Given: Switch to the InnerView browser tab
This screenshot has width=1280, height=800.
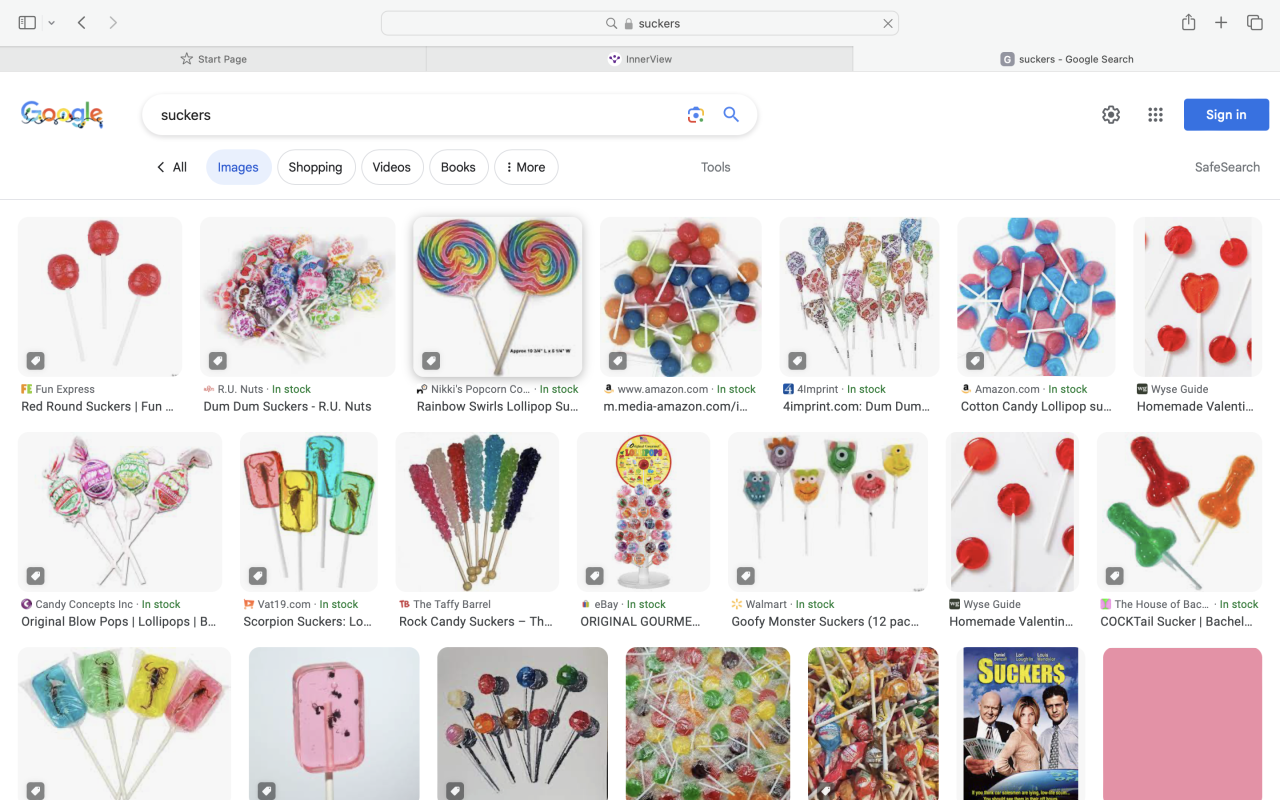Looking at the screenshot, I should pos(640,59).
